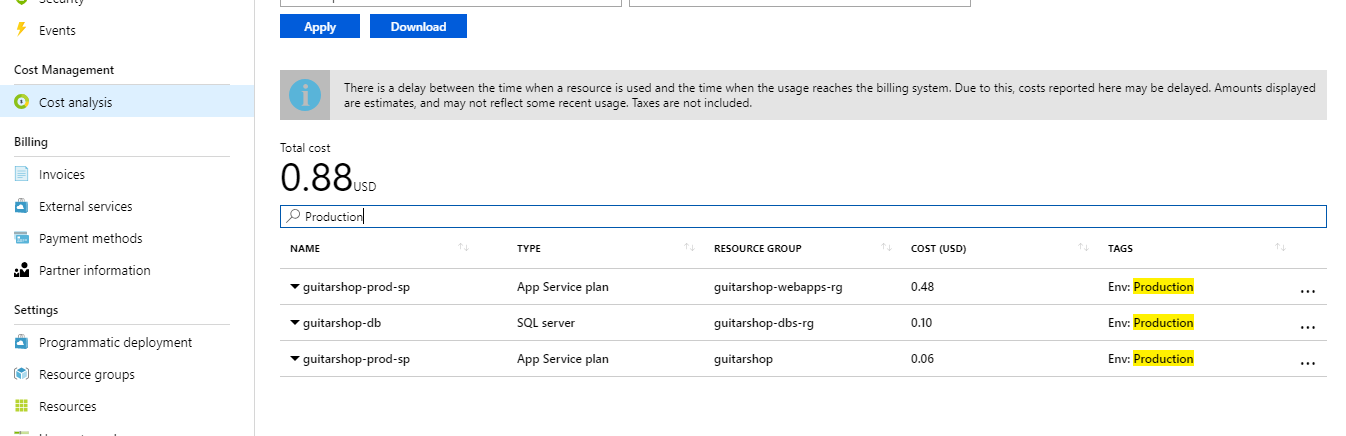Open the ellipsis menu for the 0.06 cost row

click(x=1307, y=363)
